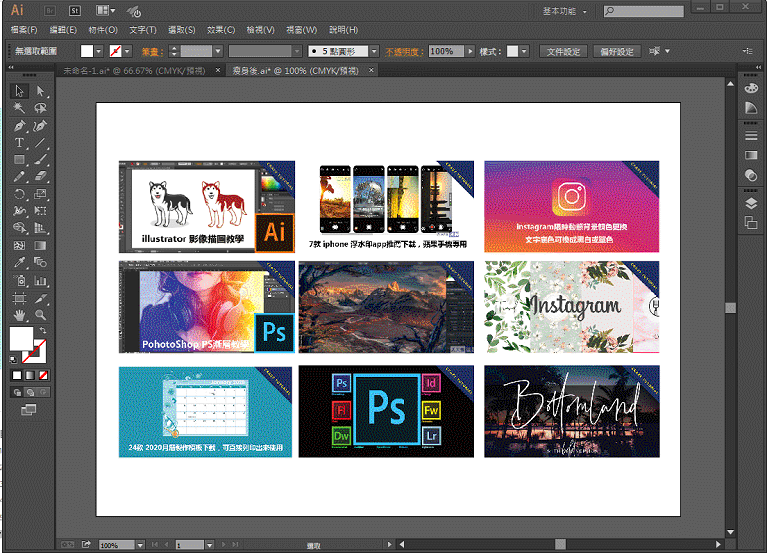Select the Free Transform tool
The width and height of the screenshot is (767, 553).
tap(40, 211)
